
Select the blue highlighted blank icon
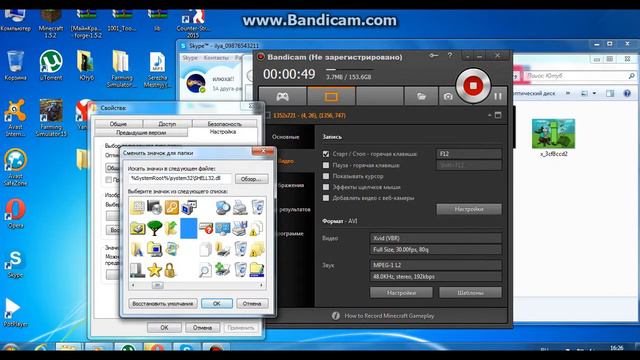pos(189,229)
